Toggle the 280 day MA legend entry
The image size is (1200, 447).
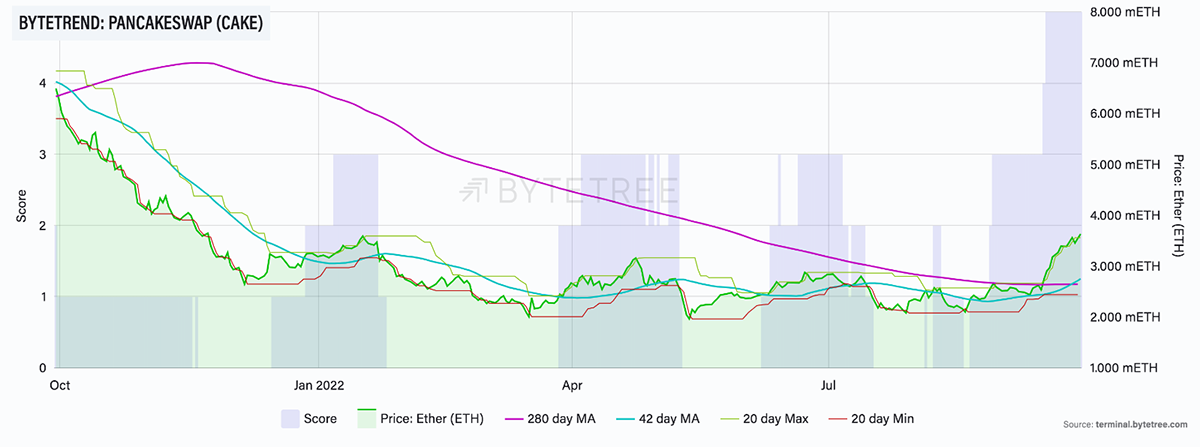point(551,418)
